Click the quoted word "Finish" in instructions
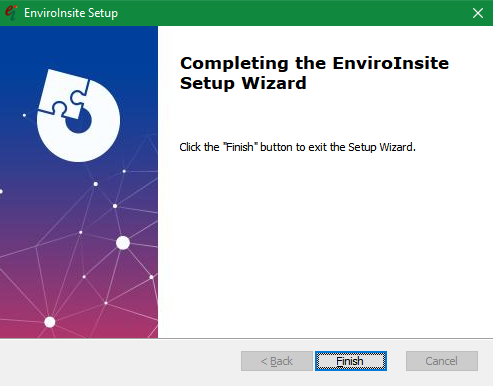 [239, 147]
